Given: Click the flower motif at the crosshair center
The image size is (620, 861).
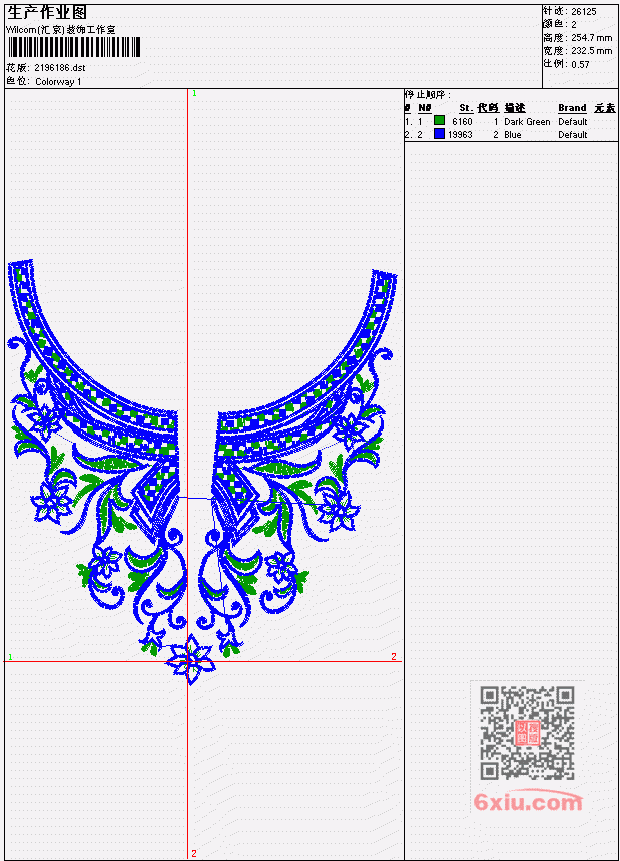Looking at the screenshot, I should pyautogui.click(x=190, y=659).
